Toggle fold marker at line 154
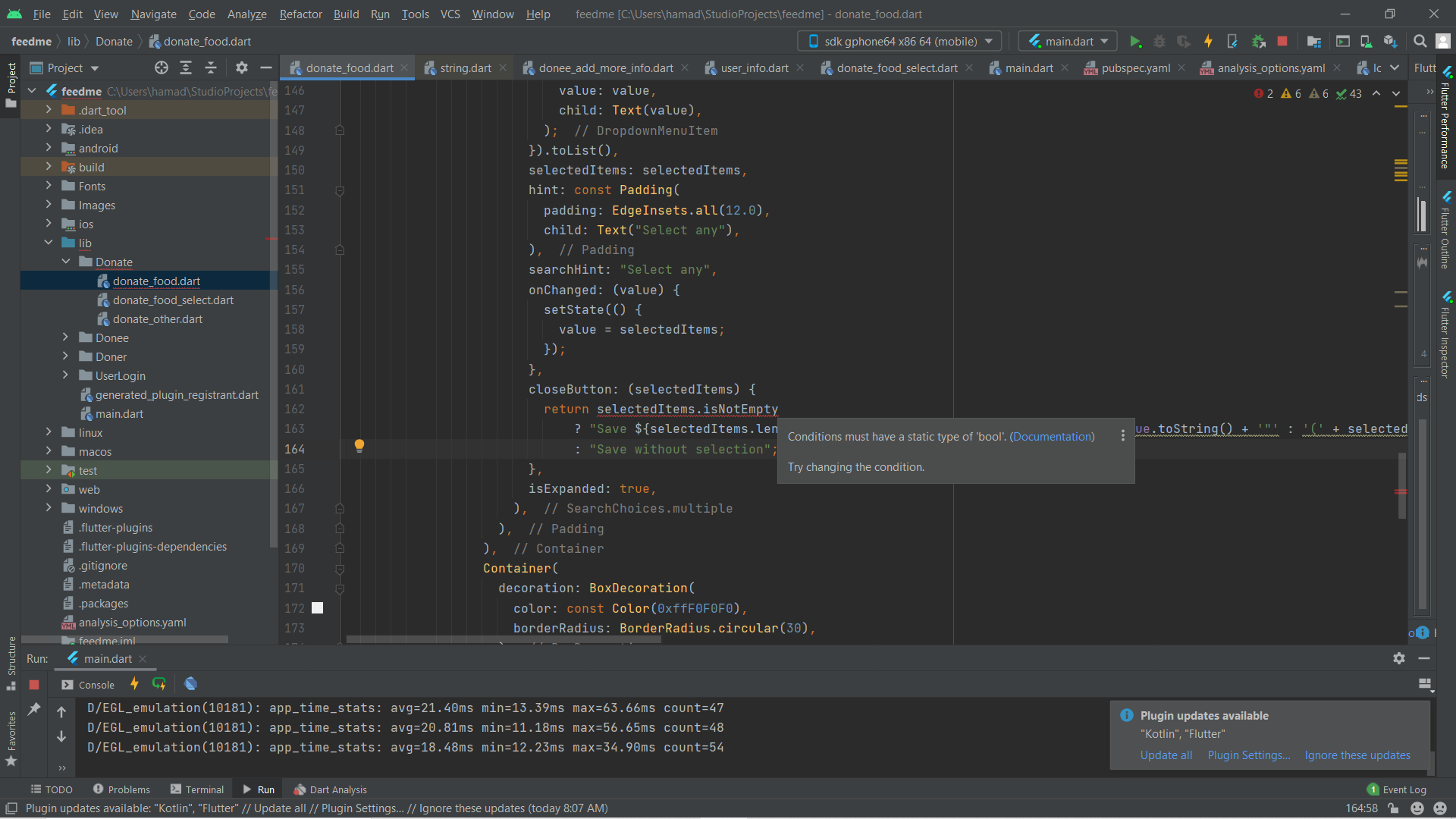 coord(340,250)
